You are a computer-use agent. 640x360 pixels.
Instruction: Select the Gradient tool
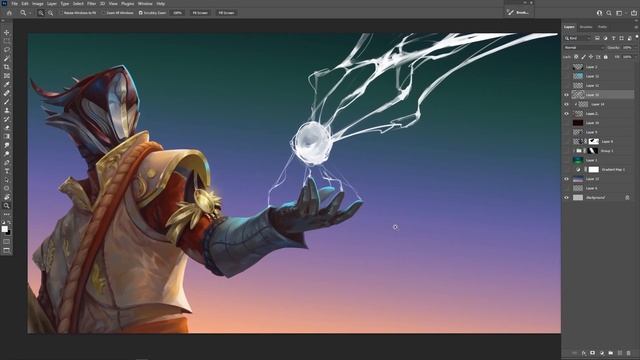[x=7, y=136]
